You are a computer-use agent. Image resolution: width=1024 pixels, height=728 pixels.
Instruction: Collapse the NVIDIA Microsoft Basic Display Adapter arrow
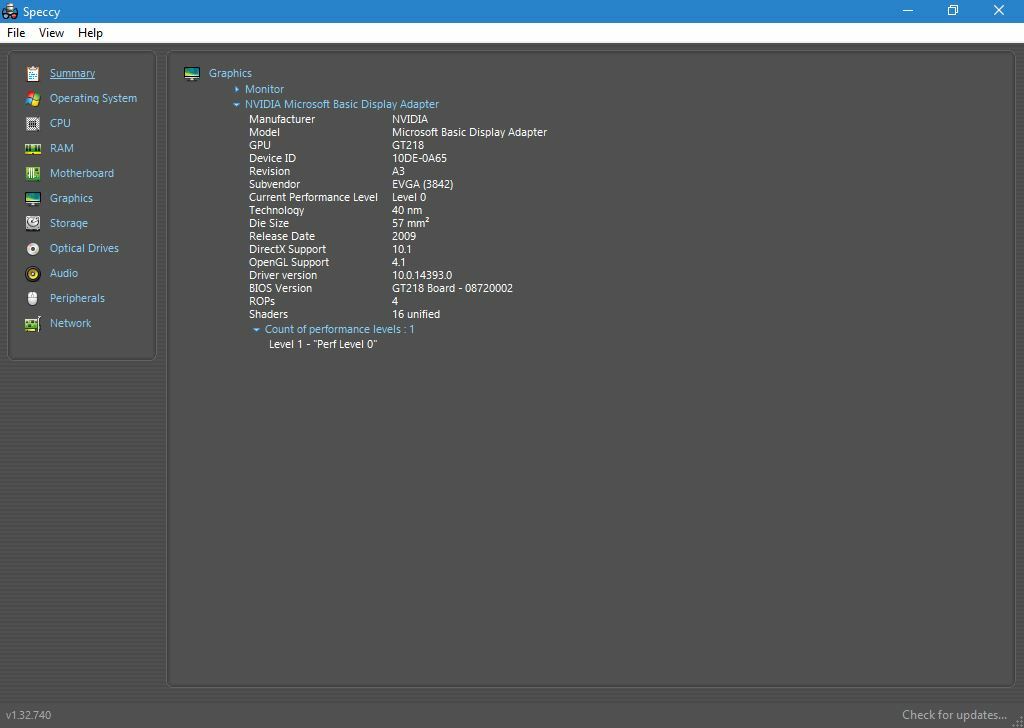(236, 104)
